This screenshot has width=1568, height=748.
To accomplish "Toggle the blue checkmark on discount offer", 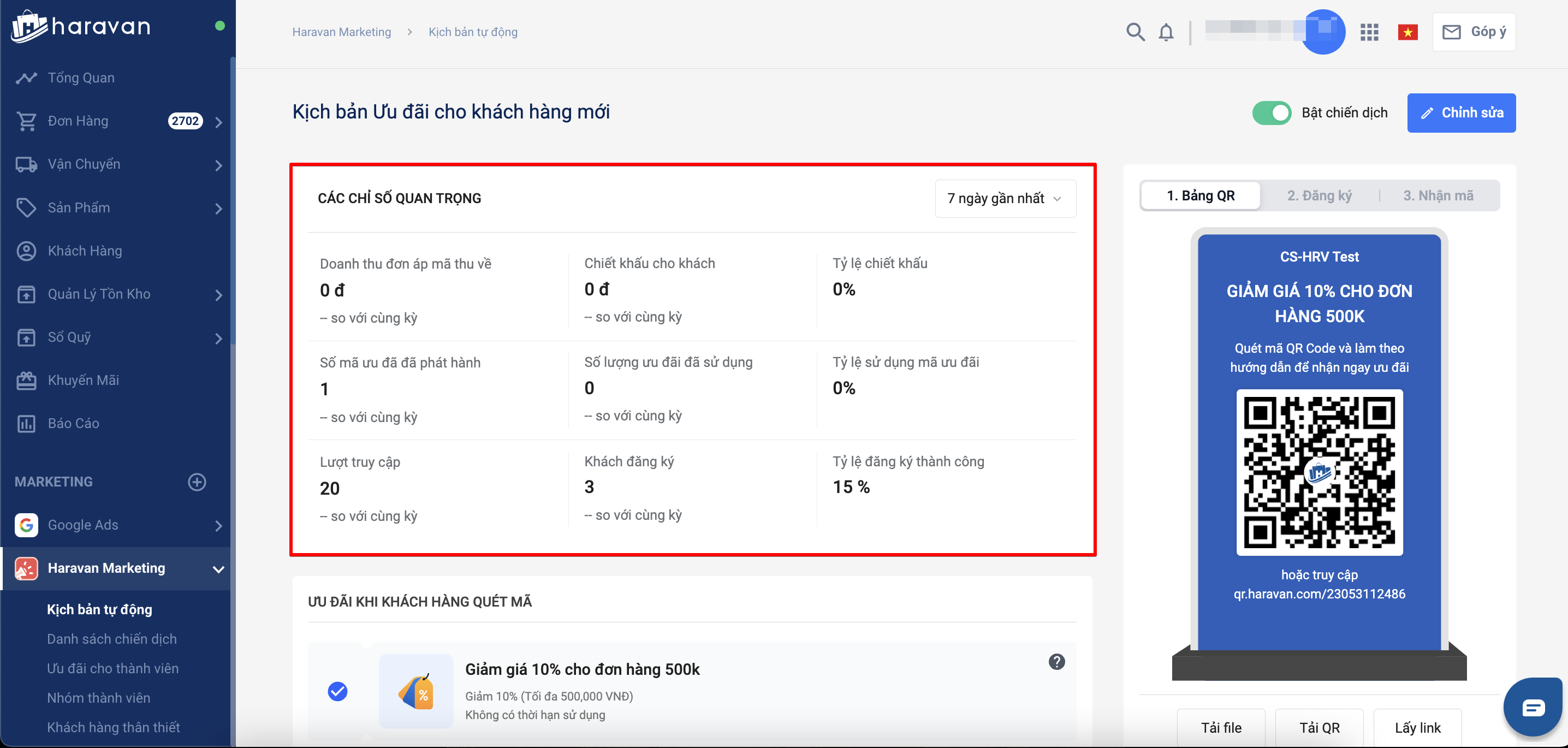I will point(337,691).
